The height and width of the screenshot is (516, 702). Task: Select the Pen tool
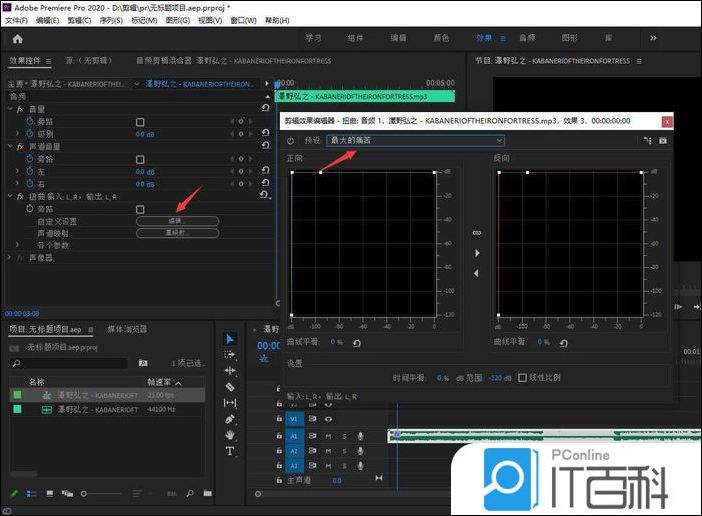point(229,419)
